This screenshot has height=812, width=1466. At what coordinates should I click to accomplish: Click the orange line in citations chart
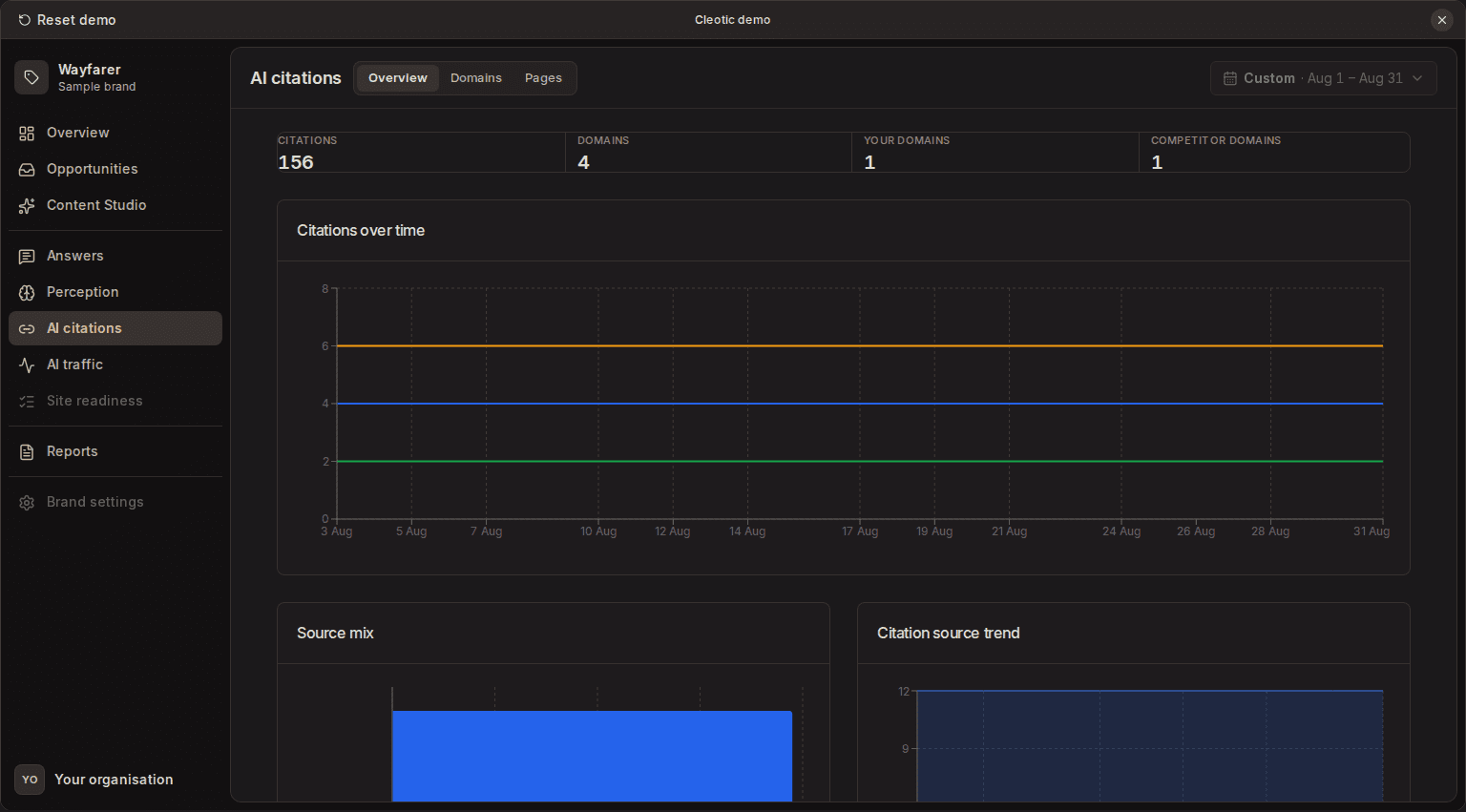859,346
